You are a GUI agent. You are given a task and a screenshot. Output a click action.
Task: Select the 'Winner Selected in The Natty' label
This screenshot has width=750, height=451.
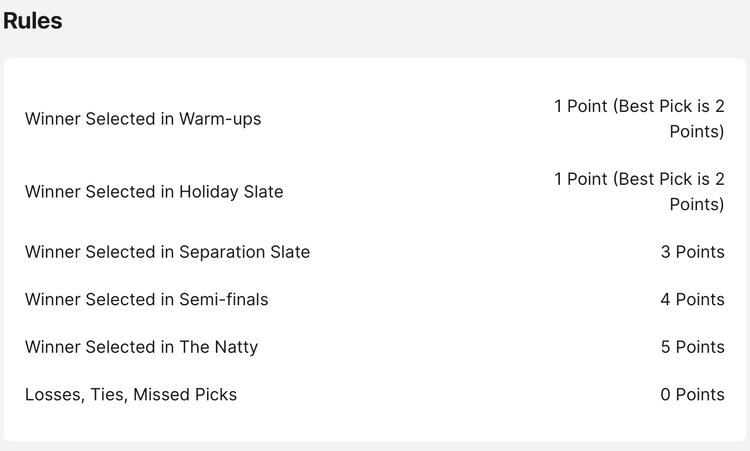141,347
